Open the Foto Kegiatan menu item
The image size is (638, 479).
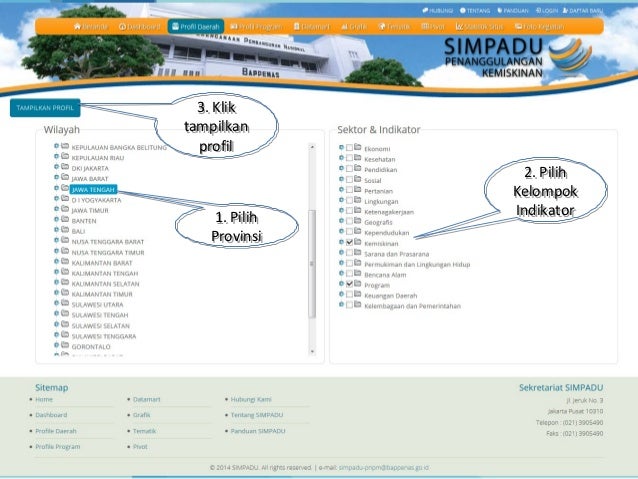[x=539, y=27]
